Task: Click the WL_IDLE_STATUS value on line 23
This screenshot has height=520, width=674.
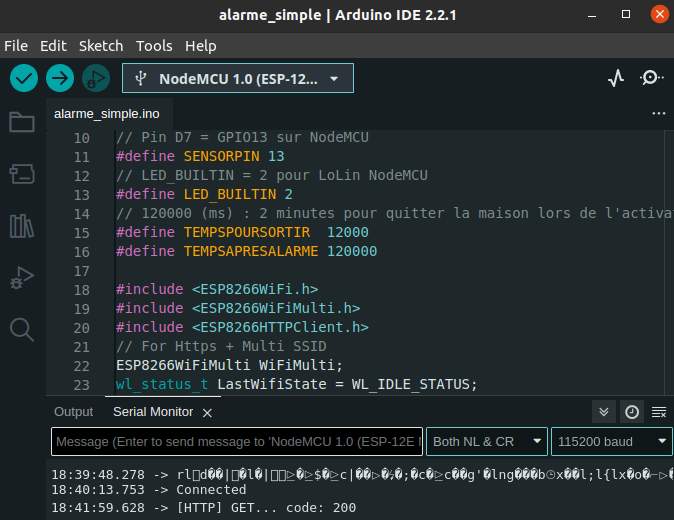Action: coord(410,384)
